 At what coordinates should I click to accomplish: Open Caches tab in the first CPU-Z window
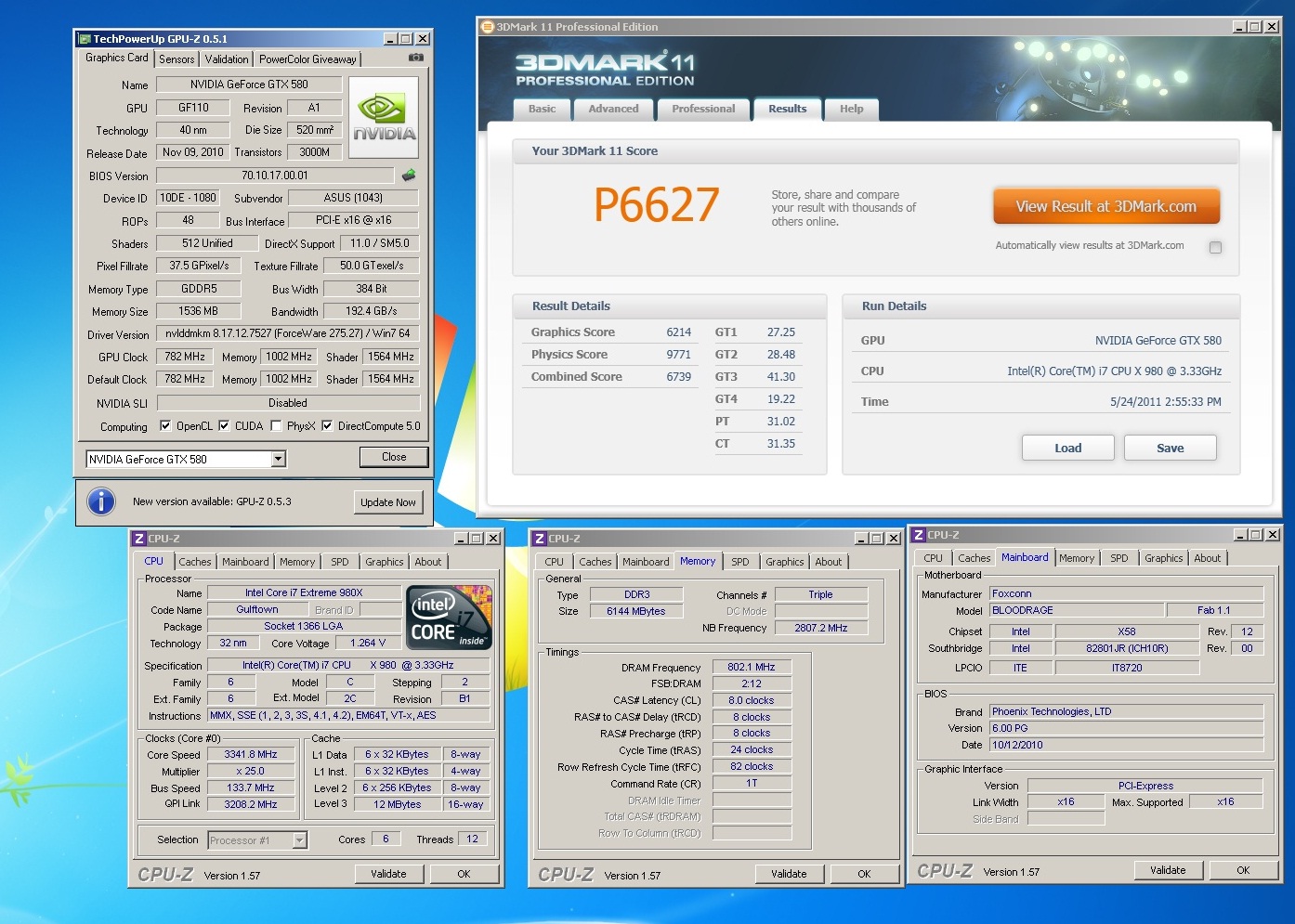click(195, 562)
